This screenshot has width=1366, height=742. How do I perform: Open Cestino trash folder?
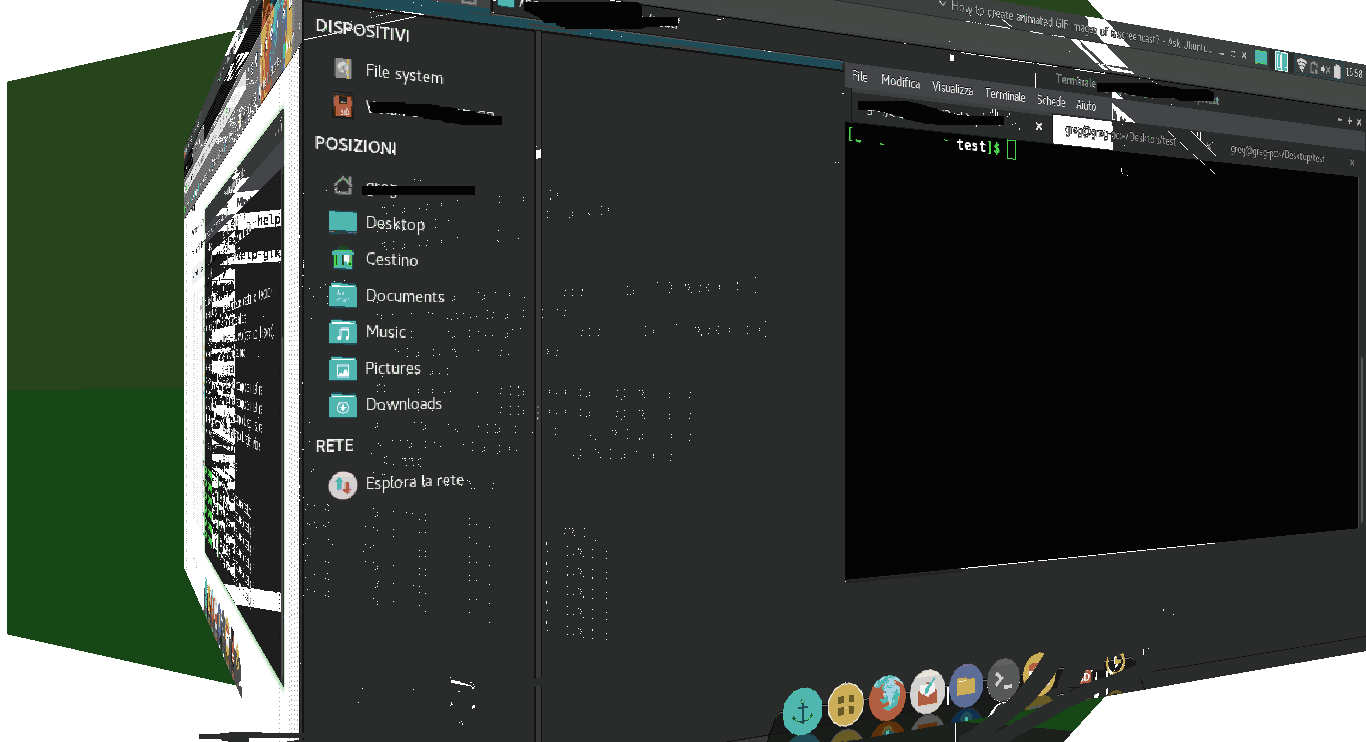coord(391,260)
